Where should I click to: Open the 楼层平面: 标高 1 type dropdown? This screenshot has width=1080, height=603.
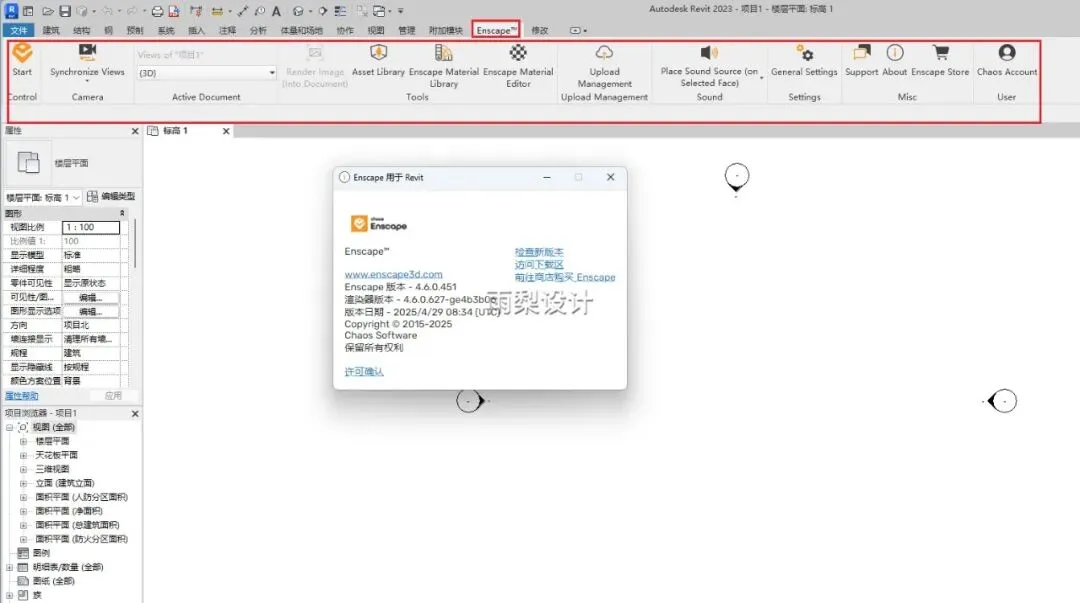coord(43,197)
